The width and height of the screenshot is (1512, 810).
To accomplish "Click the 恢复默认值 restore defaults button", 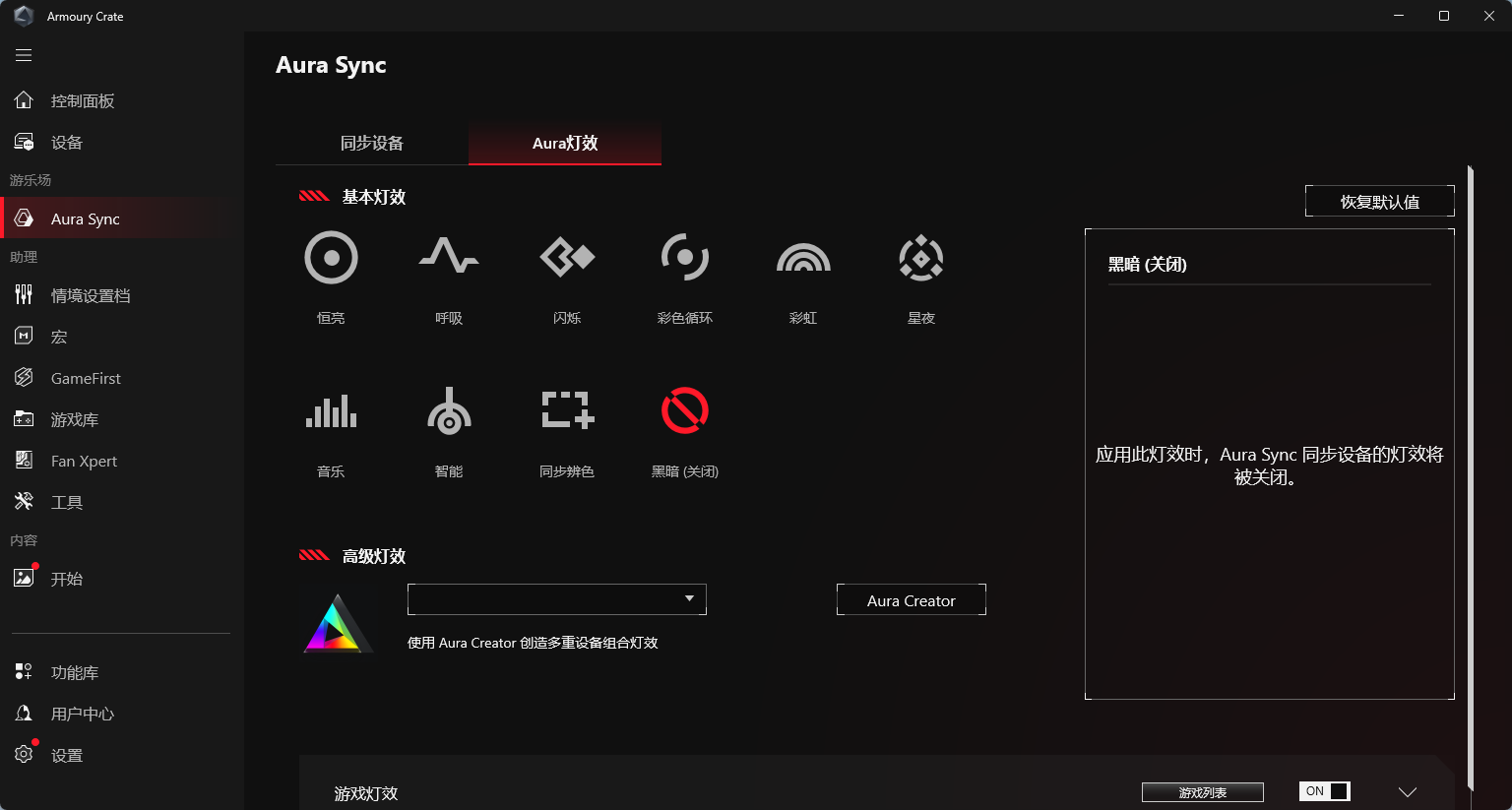I will click(1380, 201).
